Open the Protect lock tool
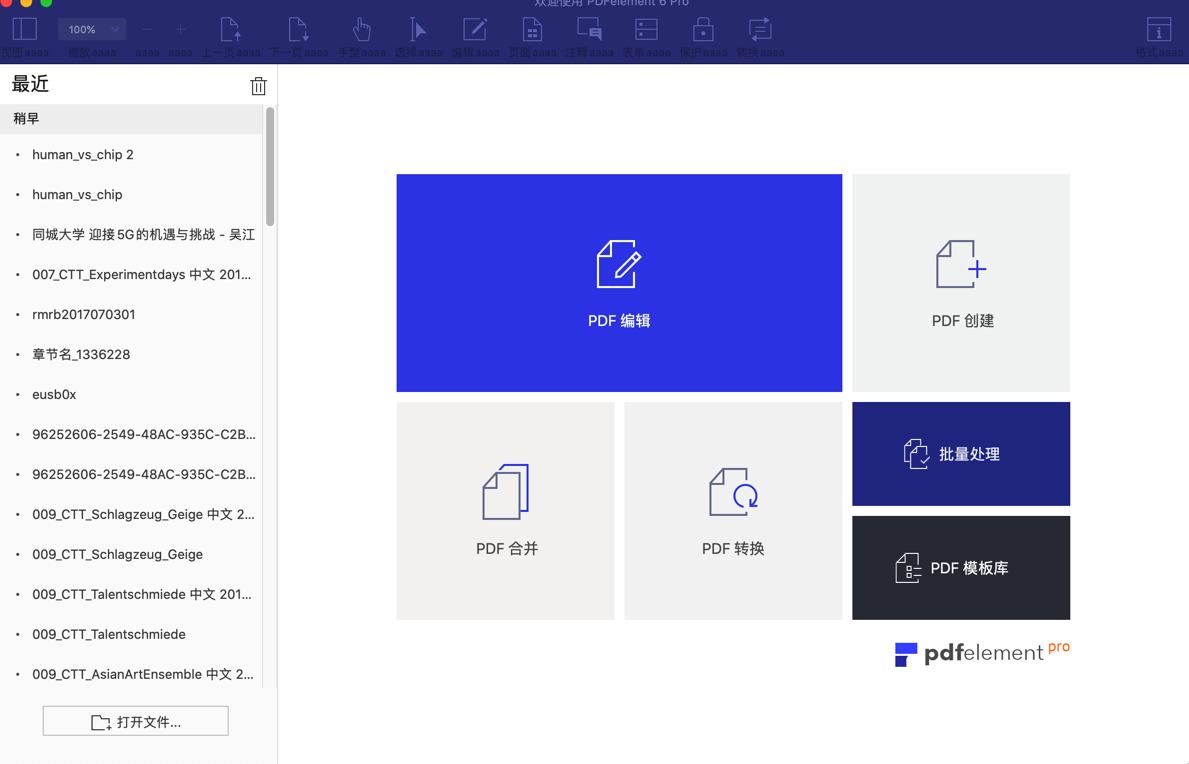Viewport: 1189px width, 764px height. click(703, 30)
